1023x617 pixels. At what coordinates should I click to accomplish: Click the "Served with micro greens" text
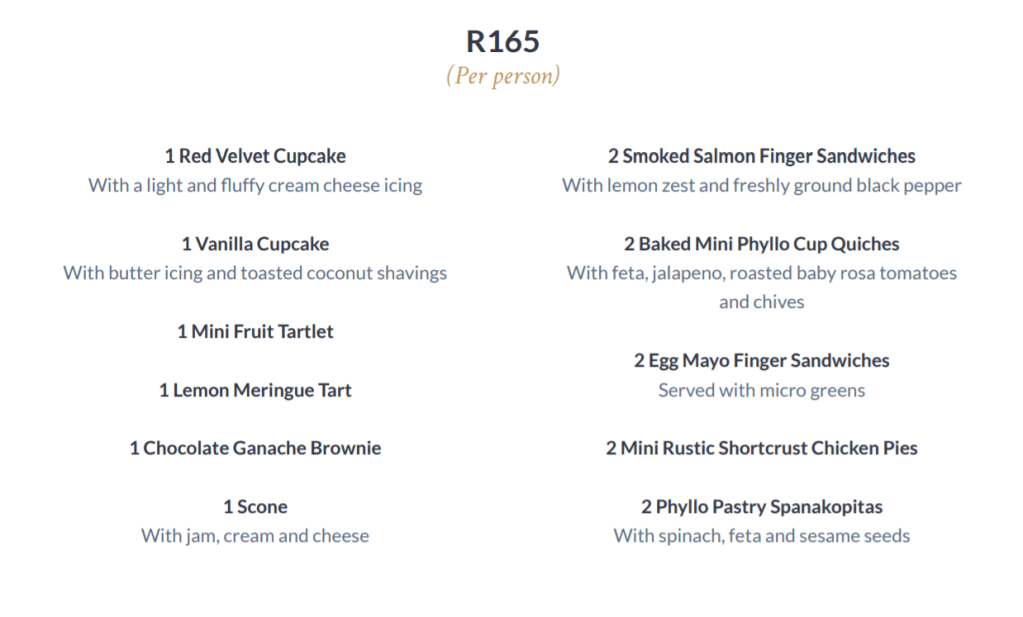click(x=761, y=390)
